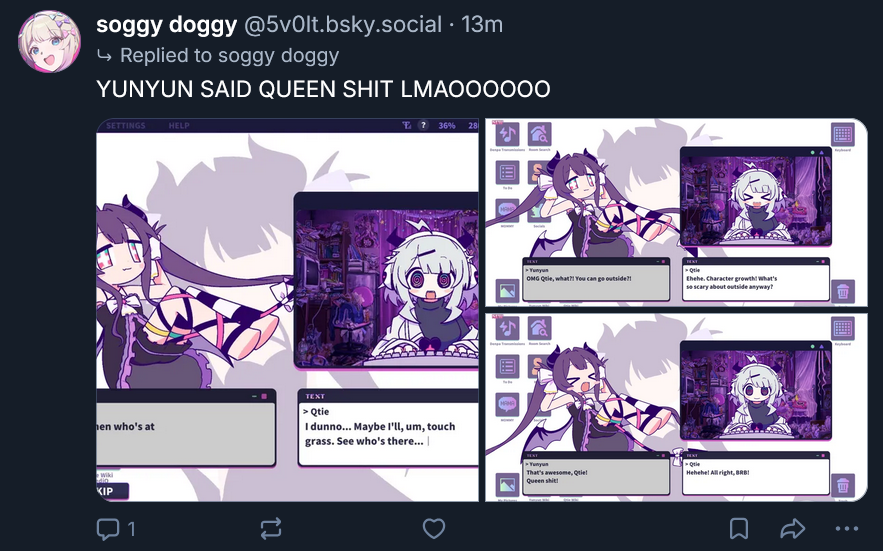Image resolution: width=883 pixels, height=551 pixels.
Task: Click the soggy doggy display name
Action: point(167,24)
